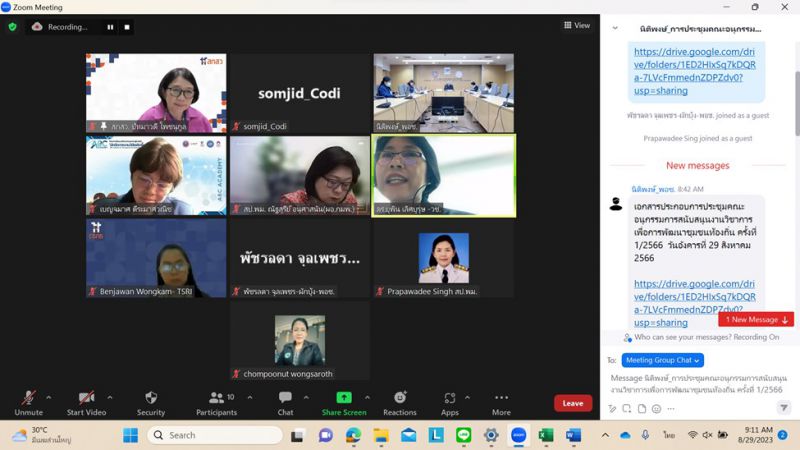Open the Apps icon in toolbar
This screenshot has height=450, width=800.
tap(450, 398)
